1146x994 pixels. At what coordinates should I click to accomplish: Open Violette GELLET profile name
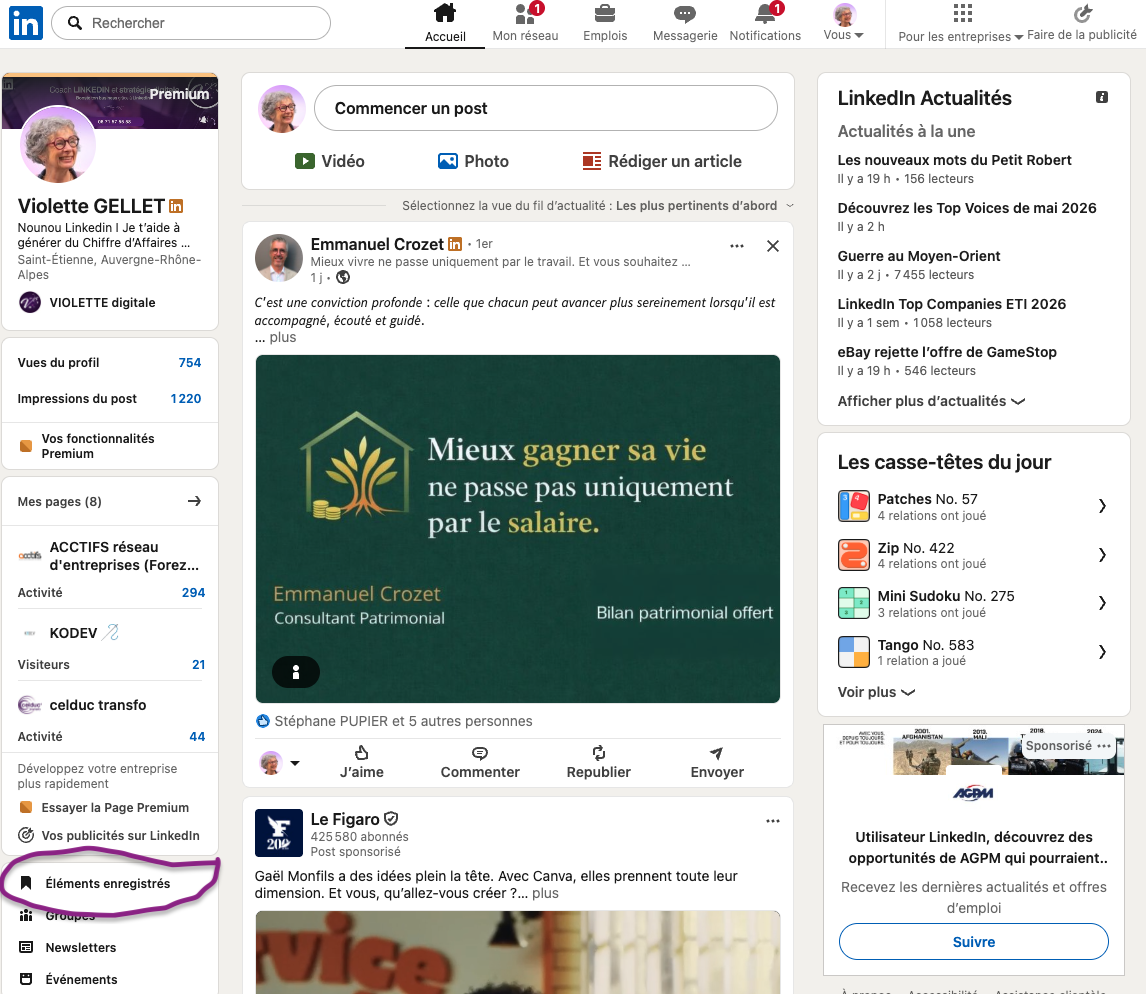pos(91,206)
